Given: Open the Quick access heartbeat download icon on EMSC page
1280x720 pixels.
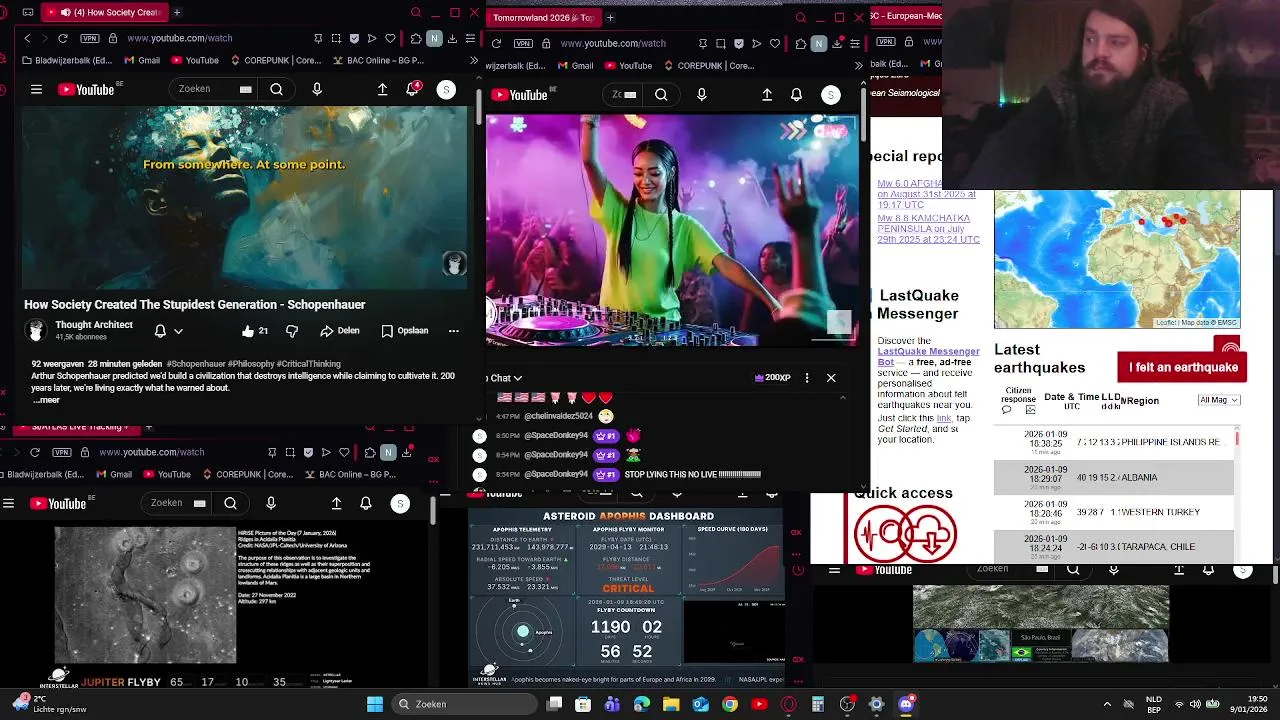Looking at the screenshot, I should (x=905, y=533).
